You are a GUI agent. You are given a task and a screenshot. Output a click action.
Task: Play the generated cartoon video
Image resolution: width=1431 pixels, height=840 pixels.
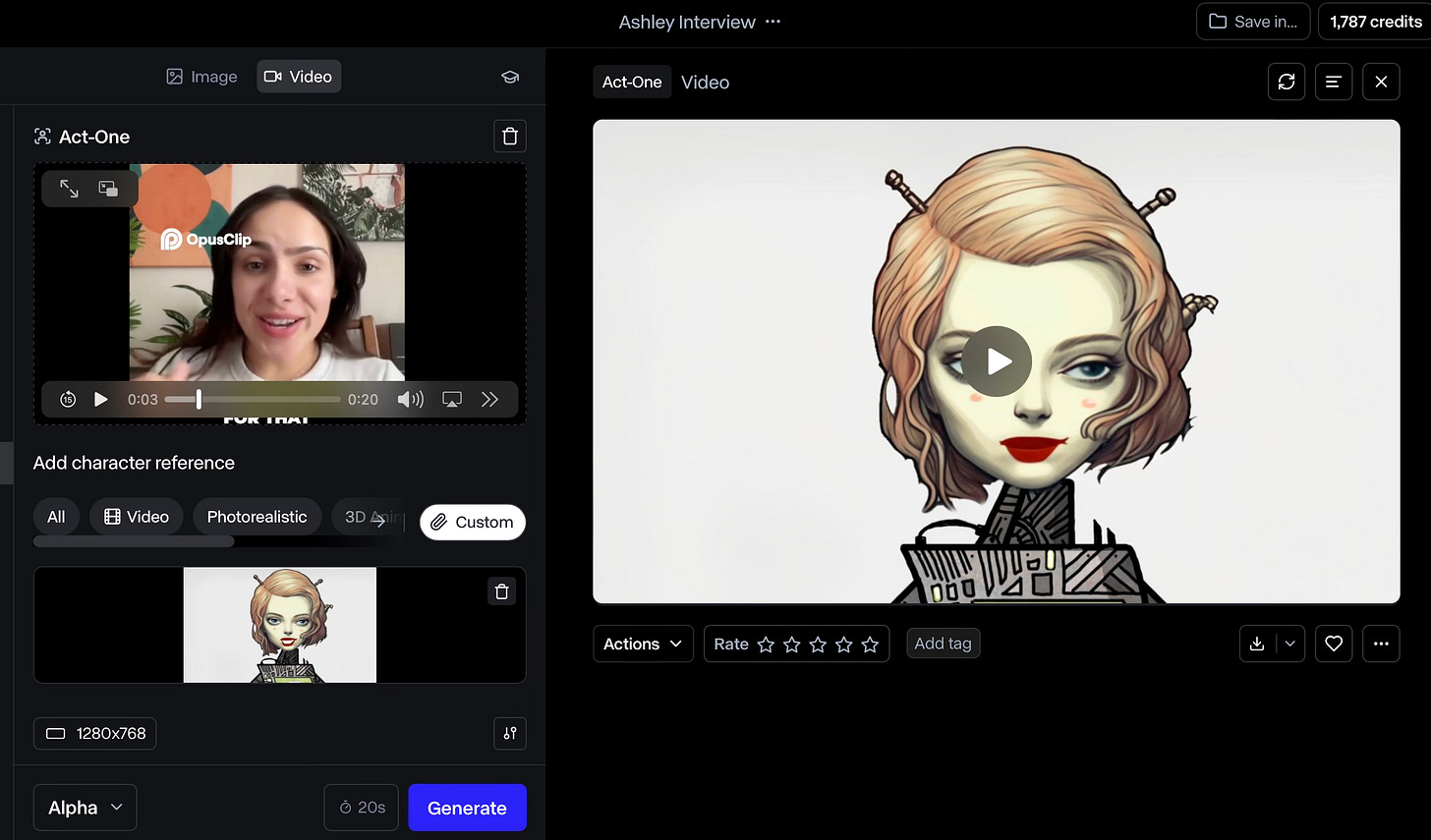tap(997, 362)
